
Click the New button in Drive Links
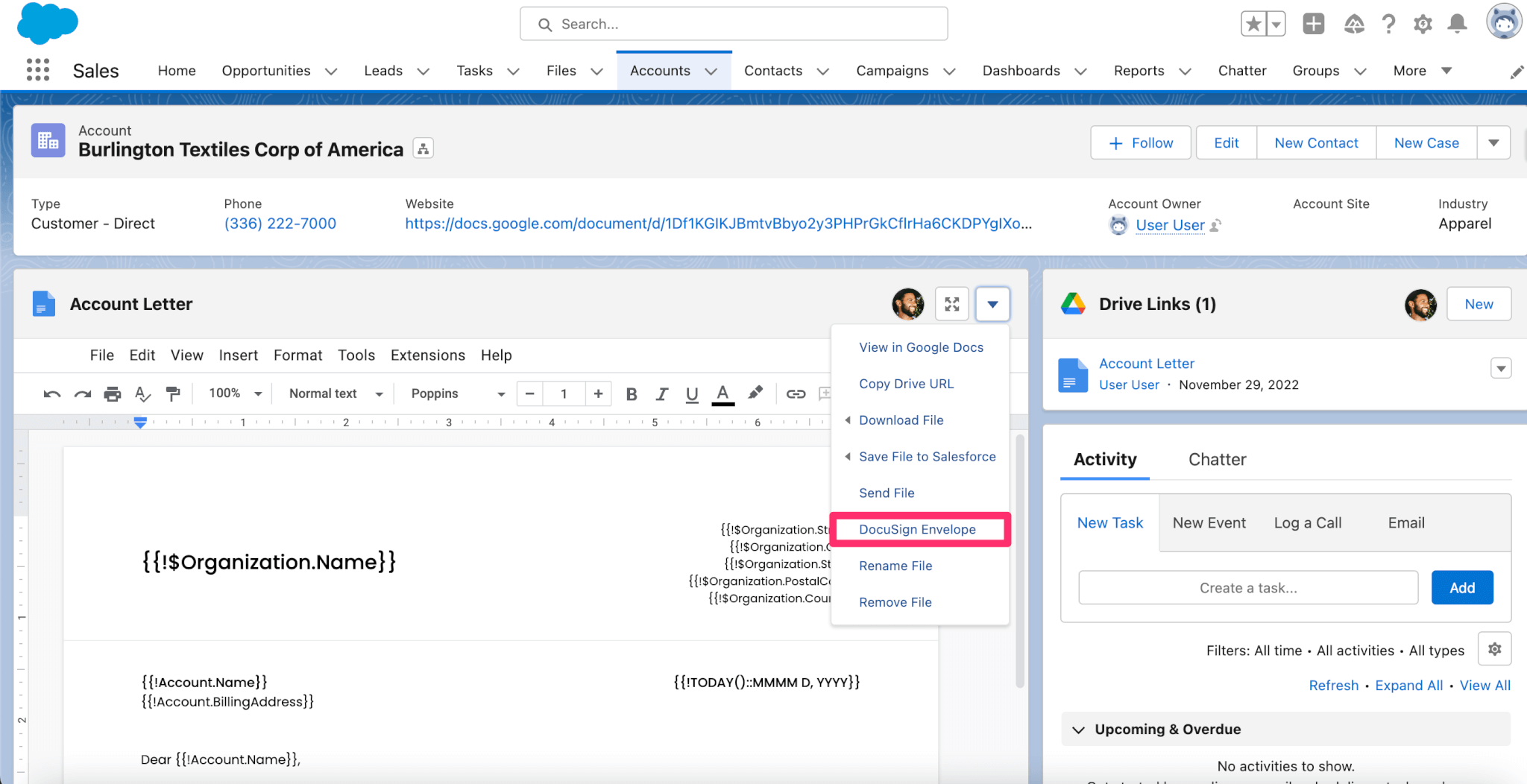click(x=1479, y=304)
